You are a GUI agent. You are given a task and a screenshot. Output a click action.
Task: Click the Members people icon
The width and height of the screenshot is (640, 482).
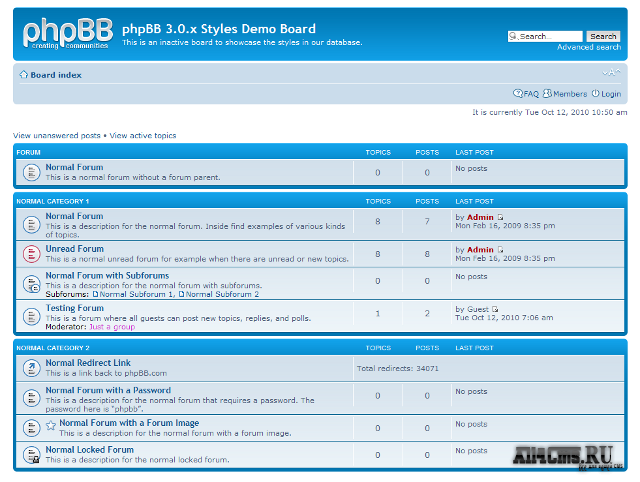[x=547, y=93]
